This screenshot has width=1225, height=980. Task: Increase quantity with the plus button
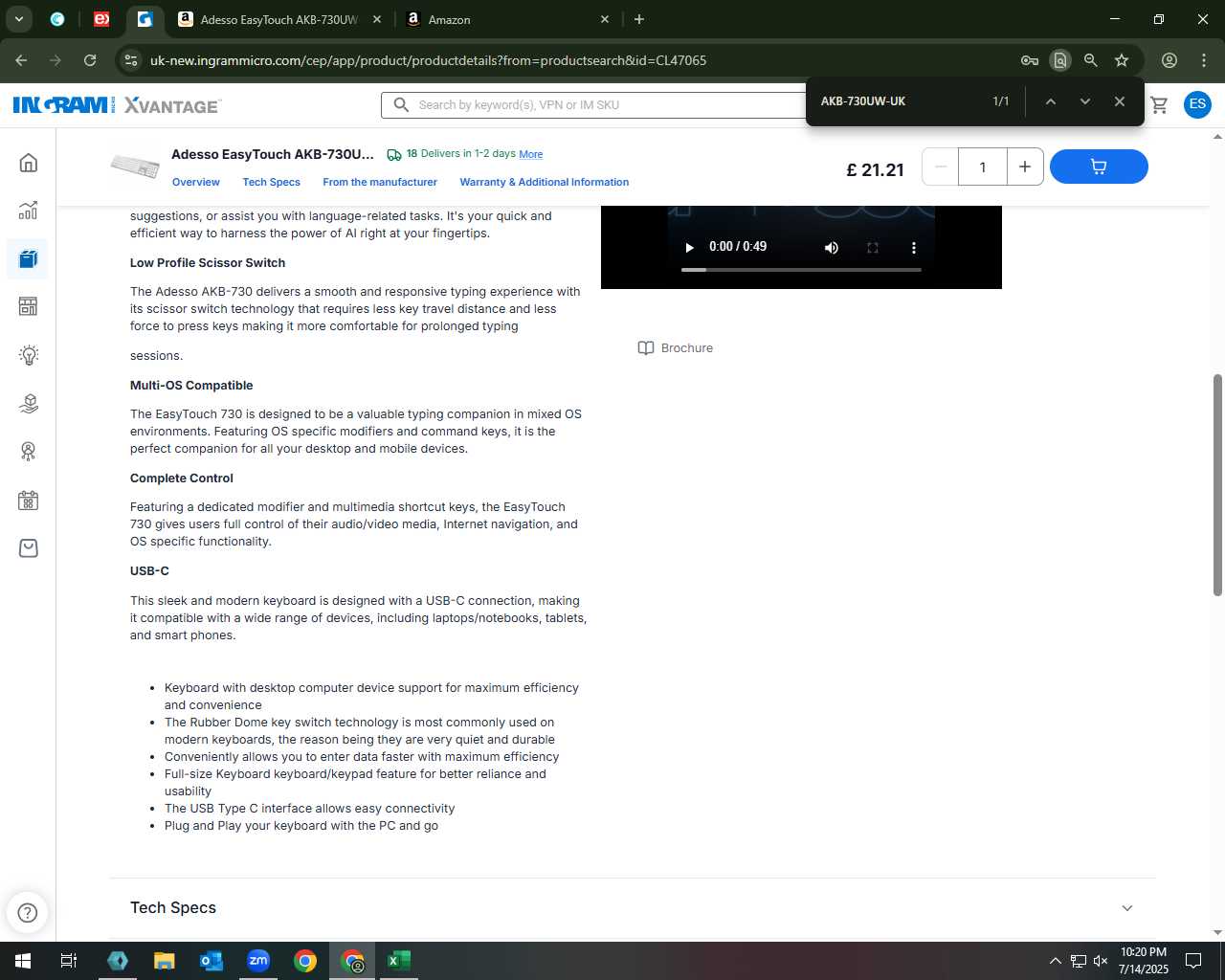[x=1024, y=167]
